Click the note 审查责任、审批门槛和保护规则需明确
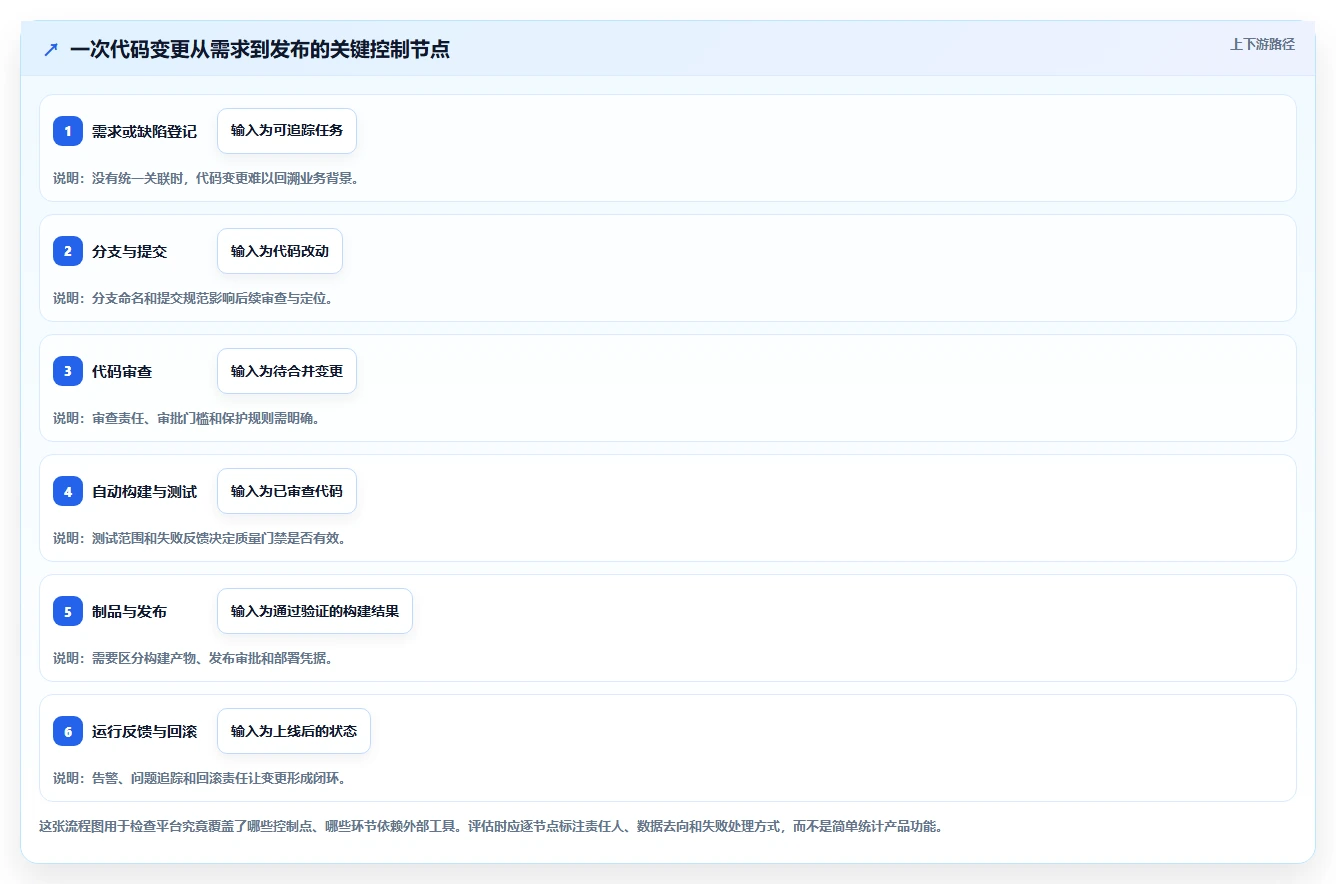 pos(187,418)
